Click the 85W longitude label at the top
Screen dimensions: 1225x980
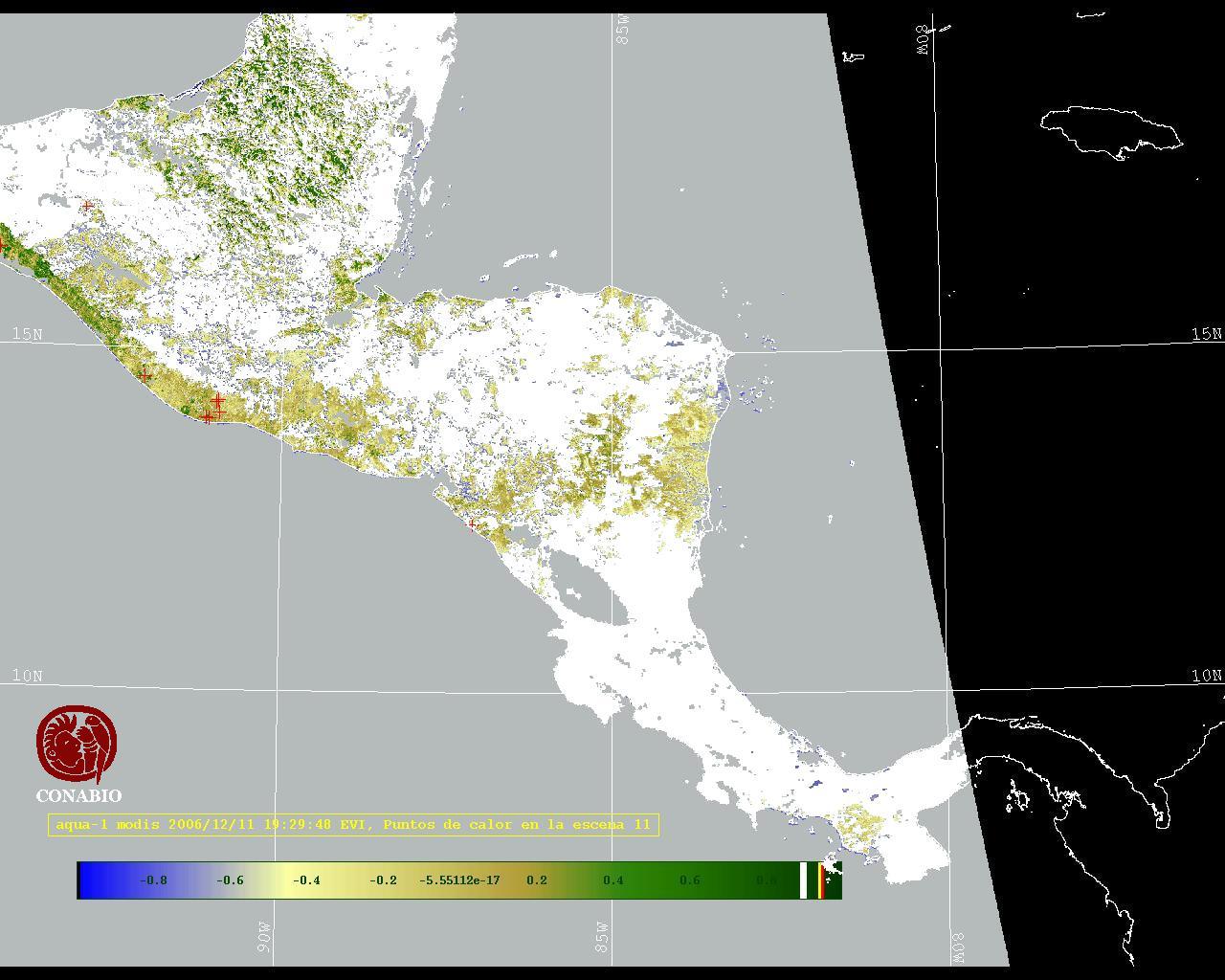[x=623, y=29]
